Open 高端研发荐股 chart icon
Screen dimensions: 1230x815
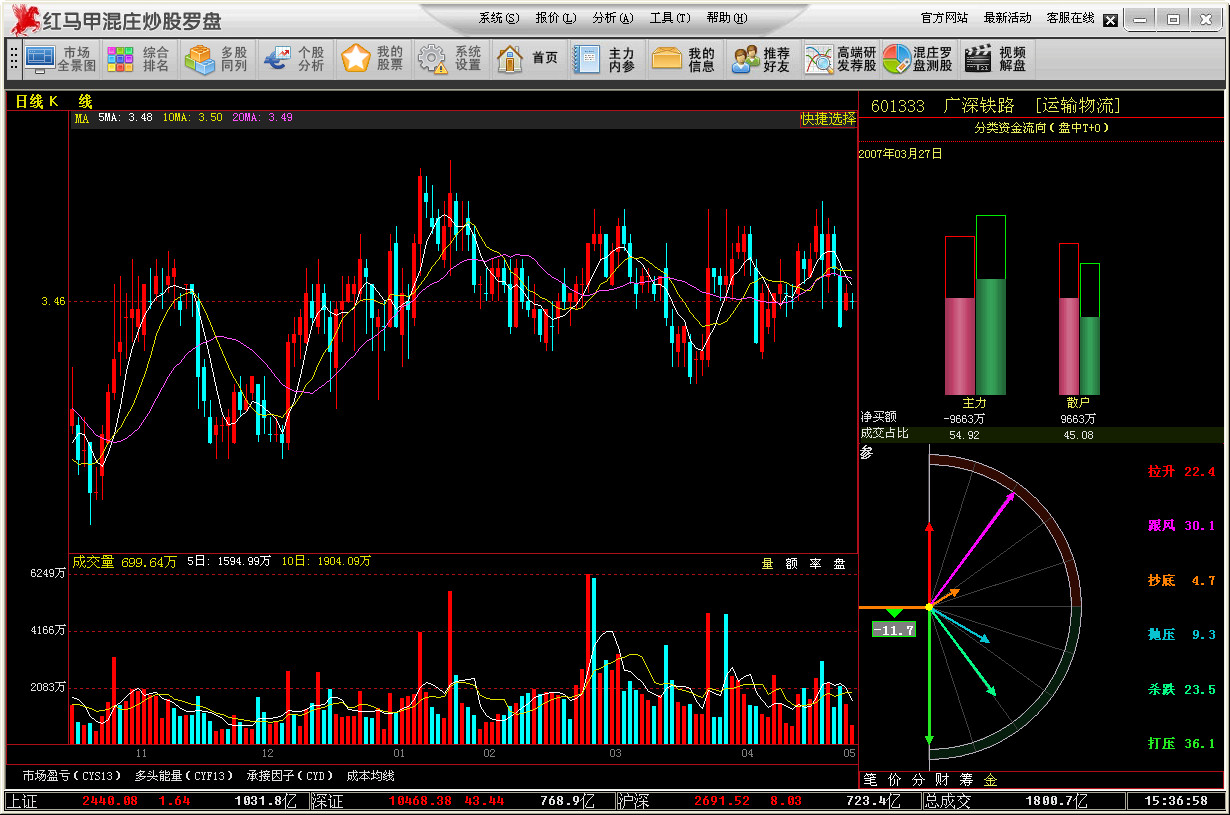pyautogui.click(x=840, y=59)
